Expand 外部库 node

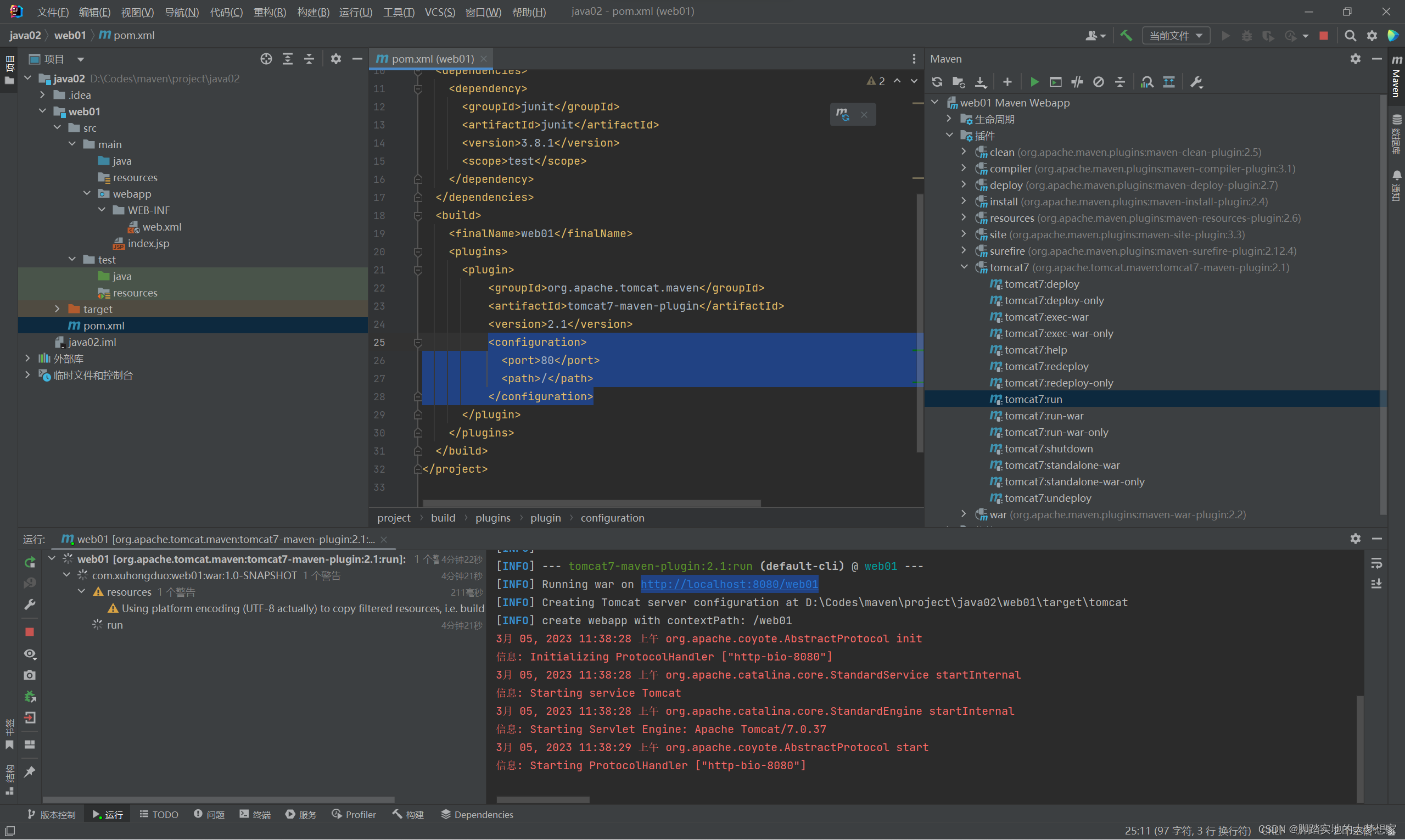pyautogui.click(x=28, y=359)
